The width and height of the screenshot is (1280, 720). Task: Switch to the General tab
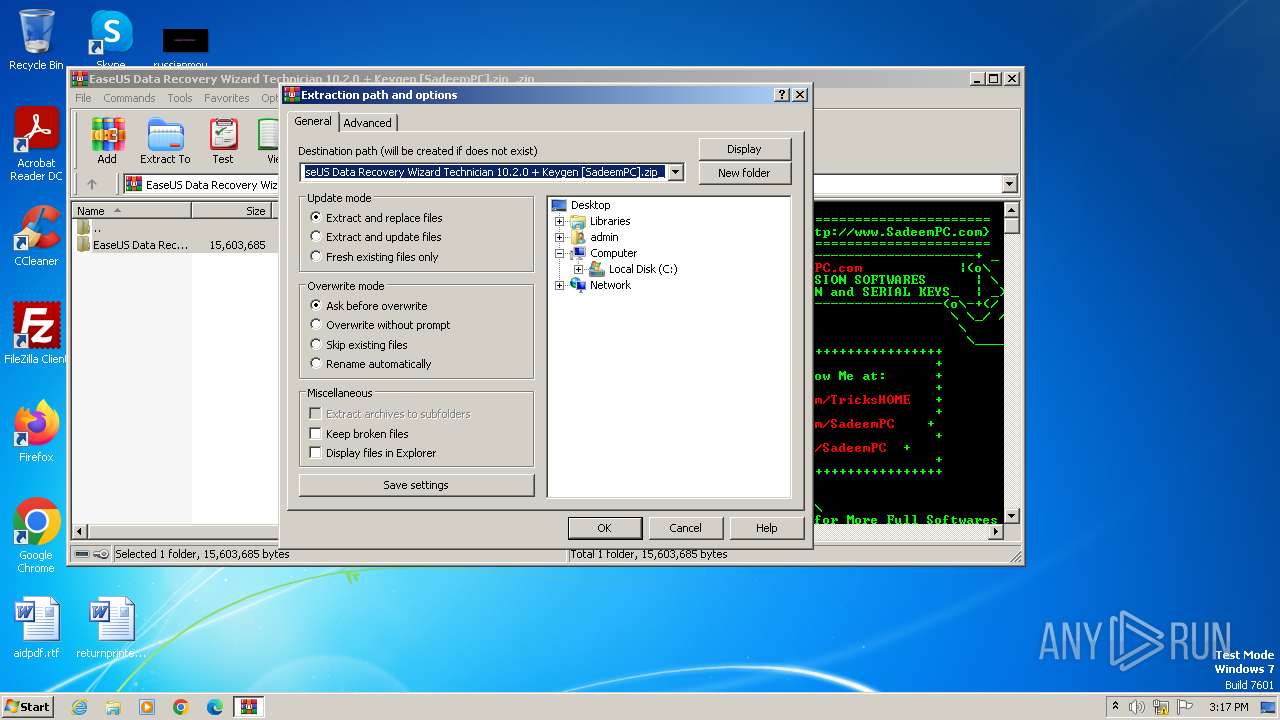[313, 121]
